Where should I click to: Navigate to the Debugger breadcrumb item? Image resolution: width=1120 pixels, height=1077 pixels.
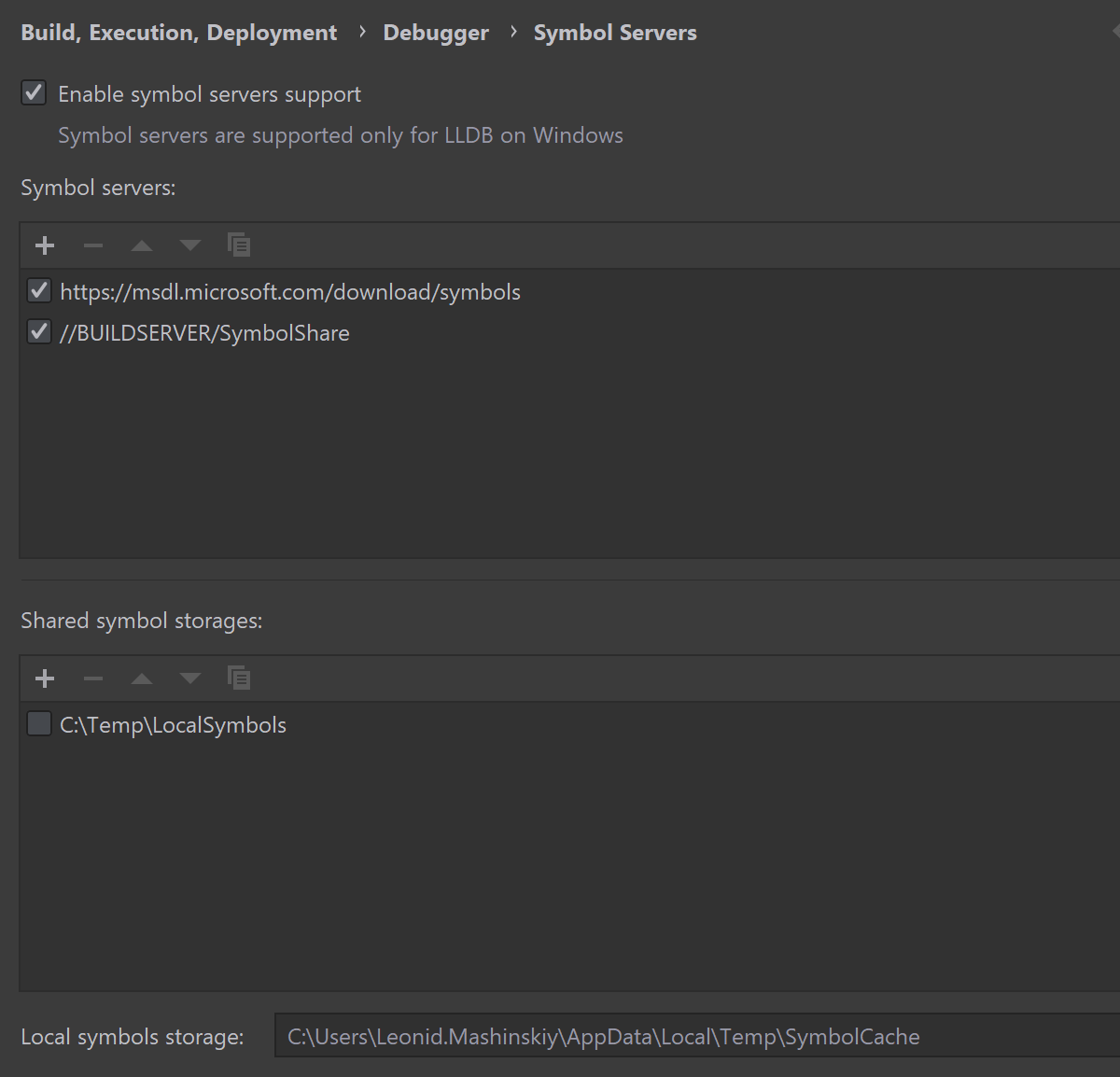[x=435, y=32]
